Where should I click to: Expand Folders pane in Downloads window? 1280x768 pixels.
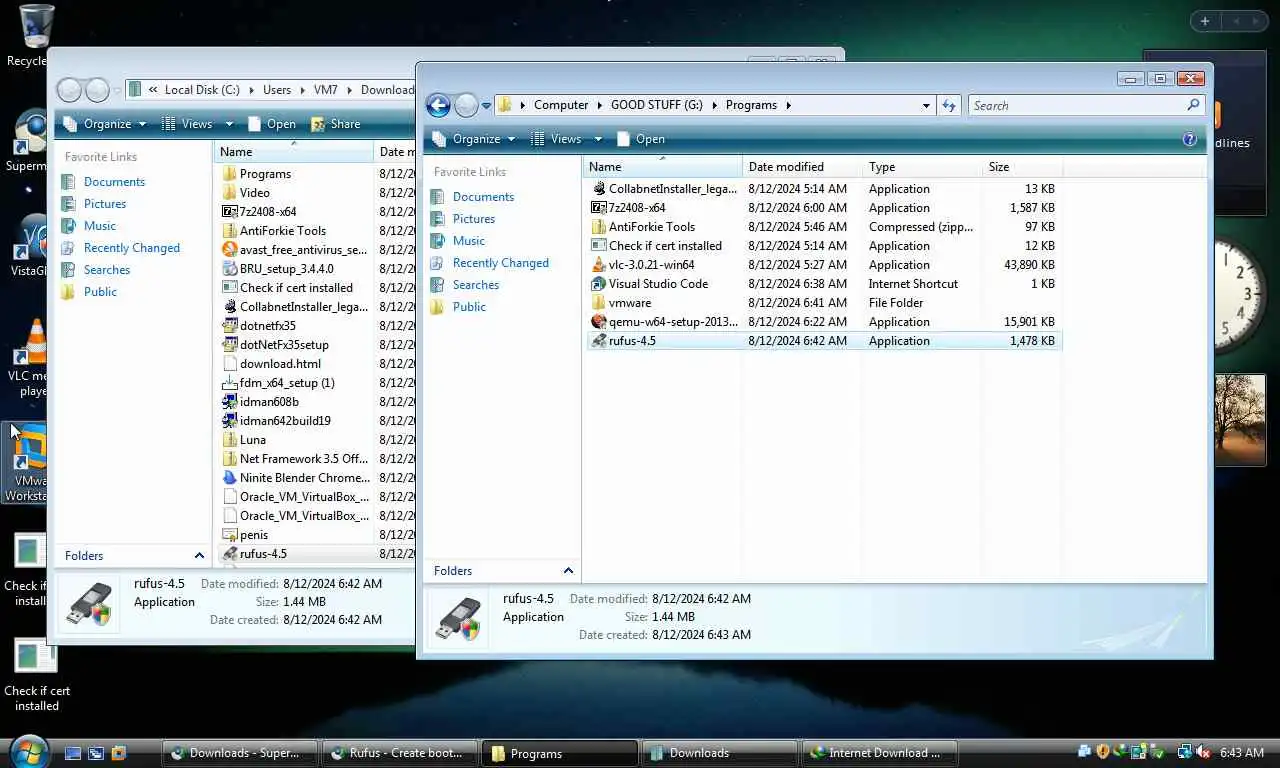pos(199,556)
